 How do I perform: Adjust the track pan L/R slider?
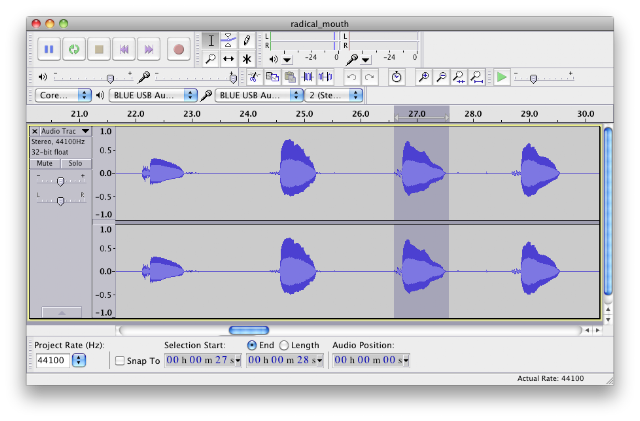pos(60,201)
